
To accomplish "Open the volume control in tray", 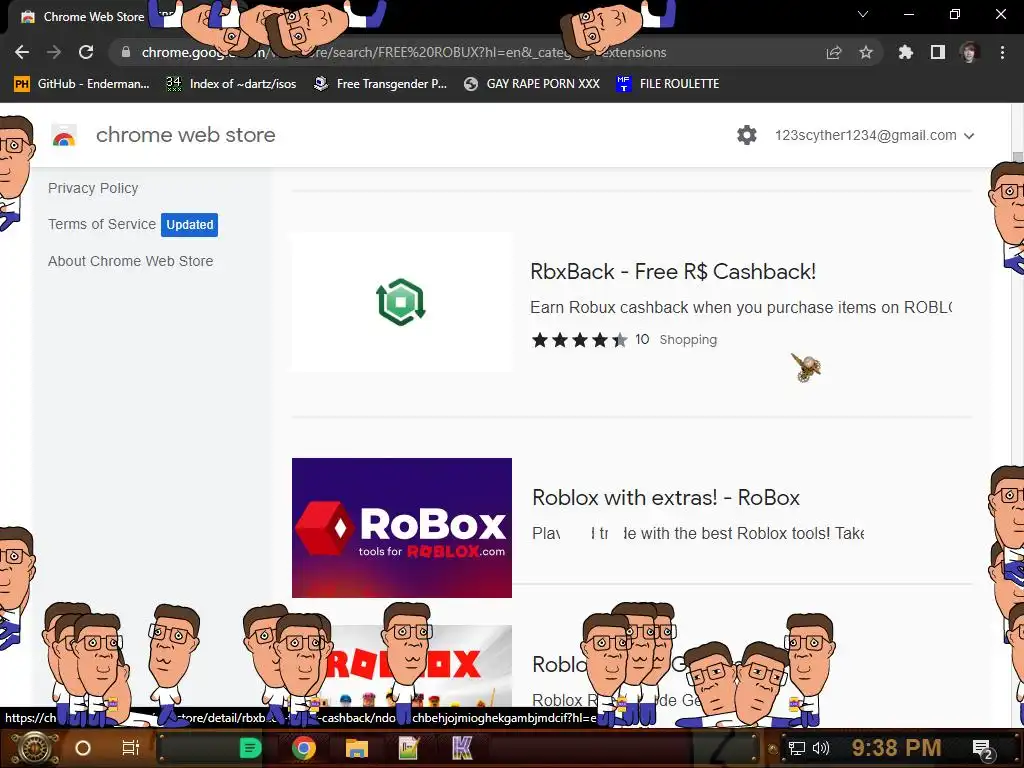I will (x=821, y=748).
